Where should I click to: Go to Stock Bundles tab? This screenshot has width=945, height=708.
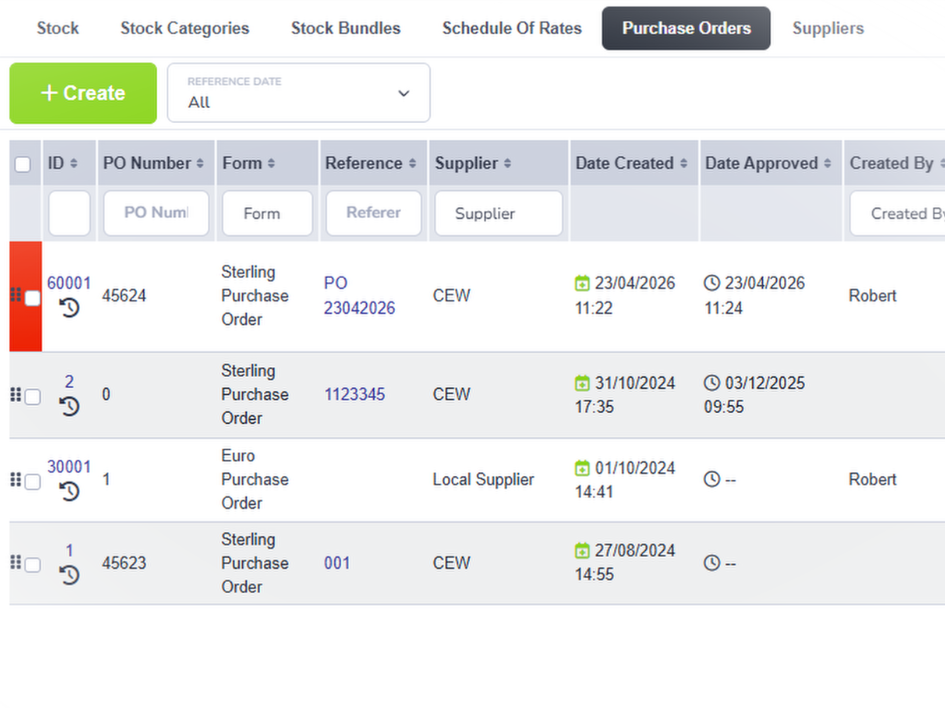click(x=346, y=28)
